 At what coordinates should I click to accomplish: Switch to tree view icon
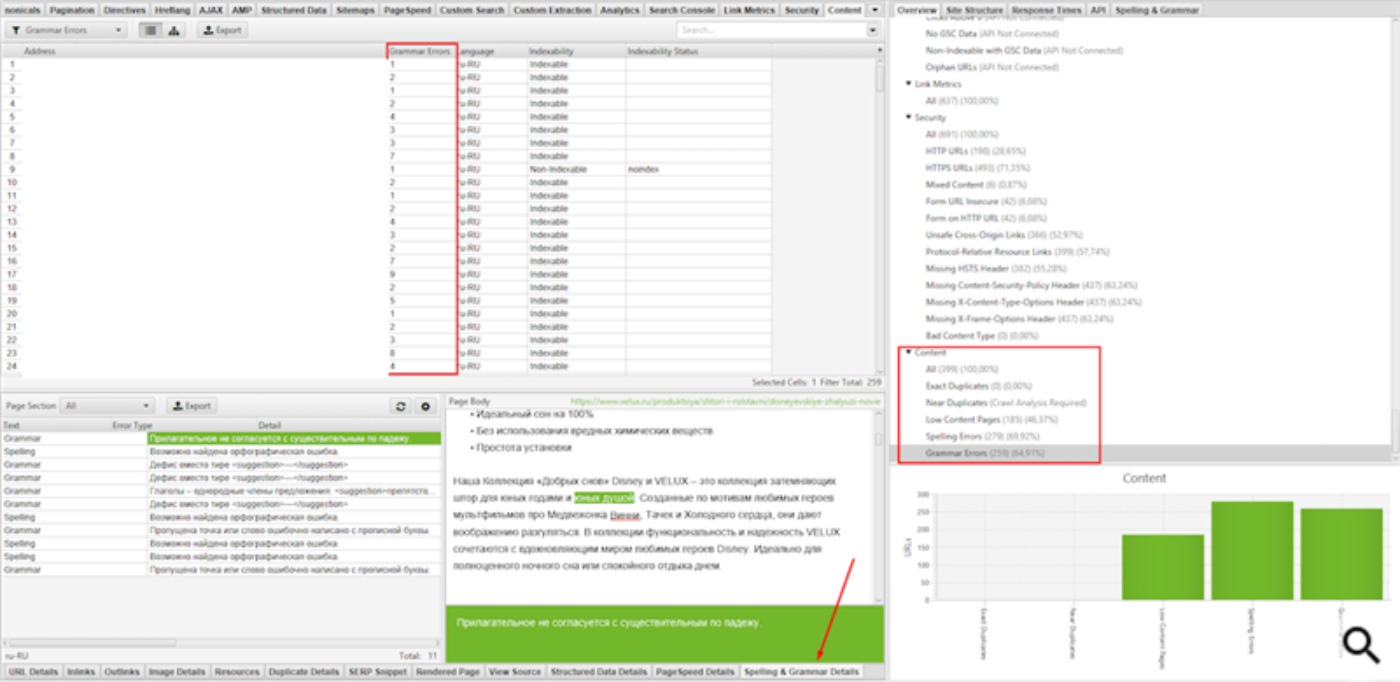coord(174,30)
